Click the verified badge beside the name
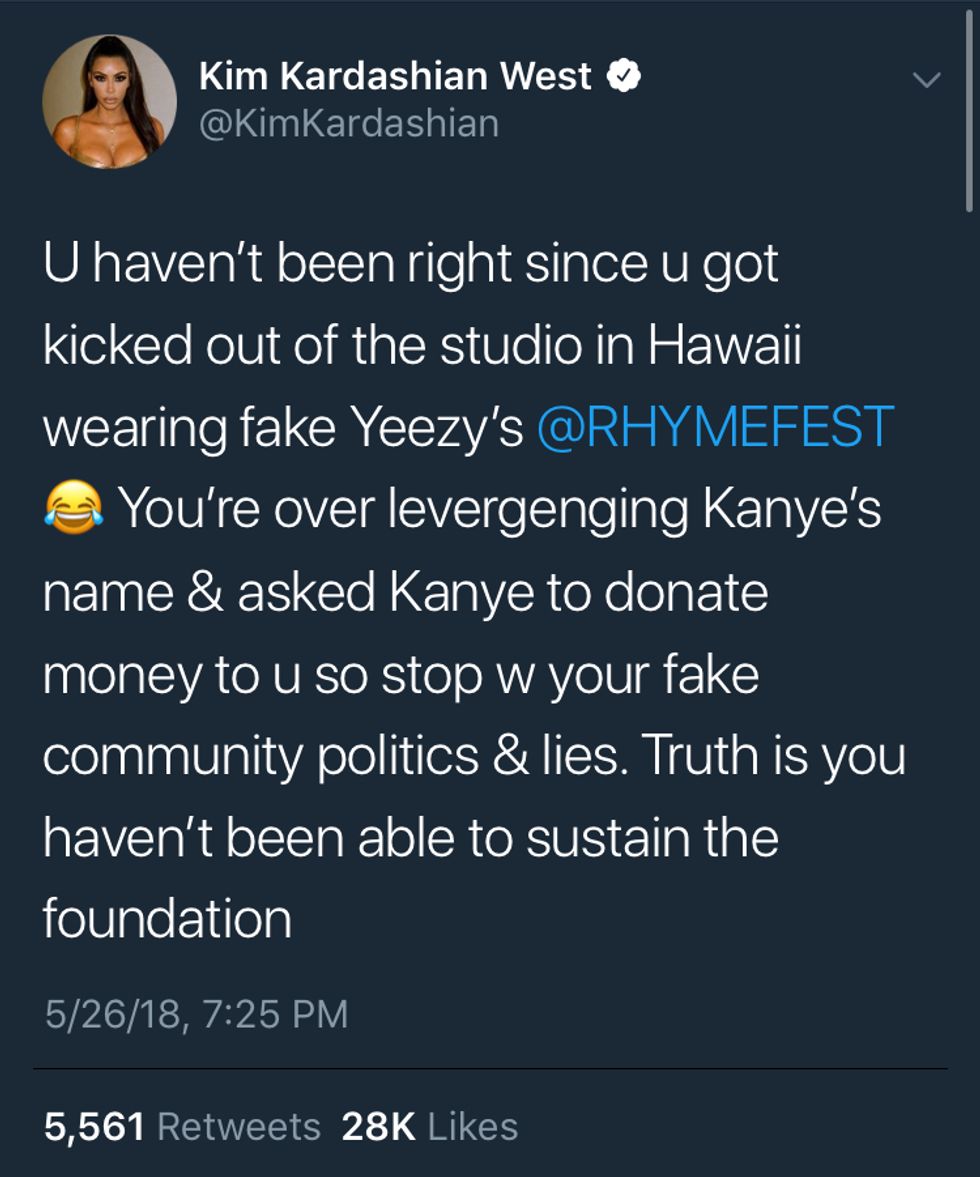Viewport: 980px width, 1177px height. point(625,76)
